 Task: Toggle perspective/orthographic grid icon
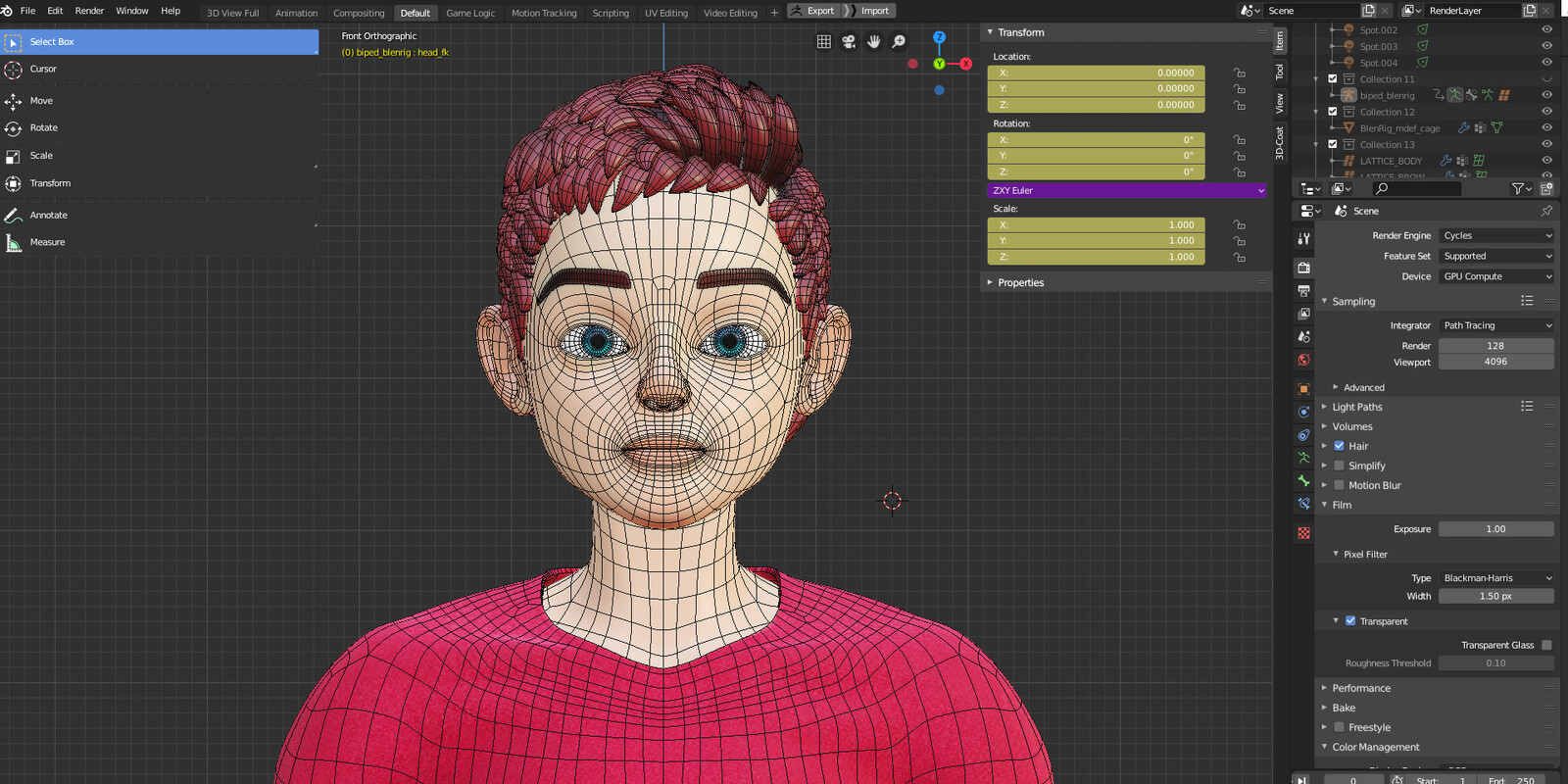coord(824,41)
